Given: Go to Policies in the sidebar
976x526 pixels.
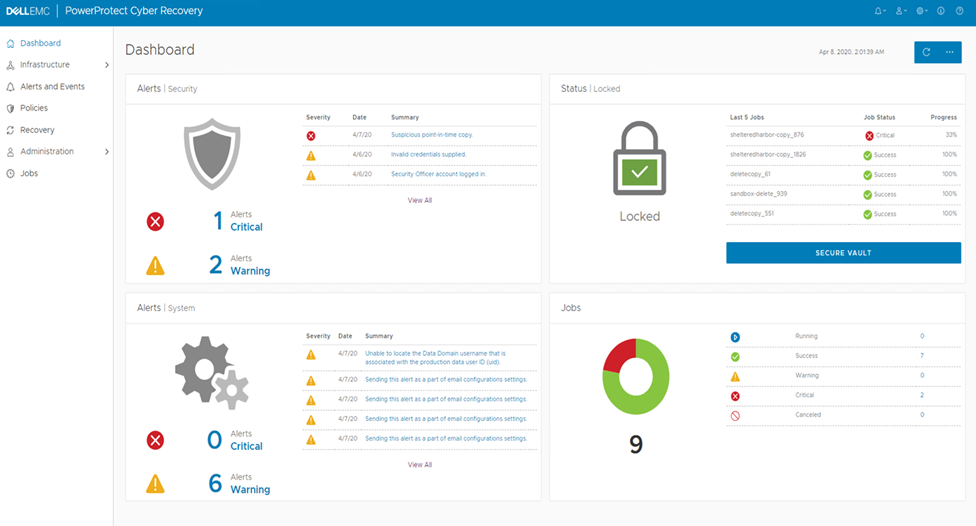Looking at the screenshot, I should point(34,108).
